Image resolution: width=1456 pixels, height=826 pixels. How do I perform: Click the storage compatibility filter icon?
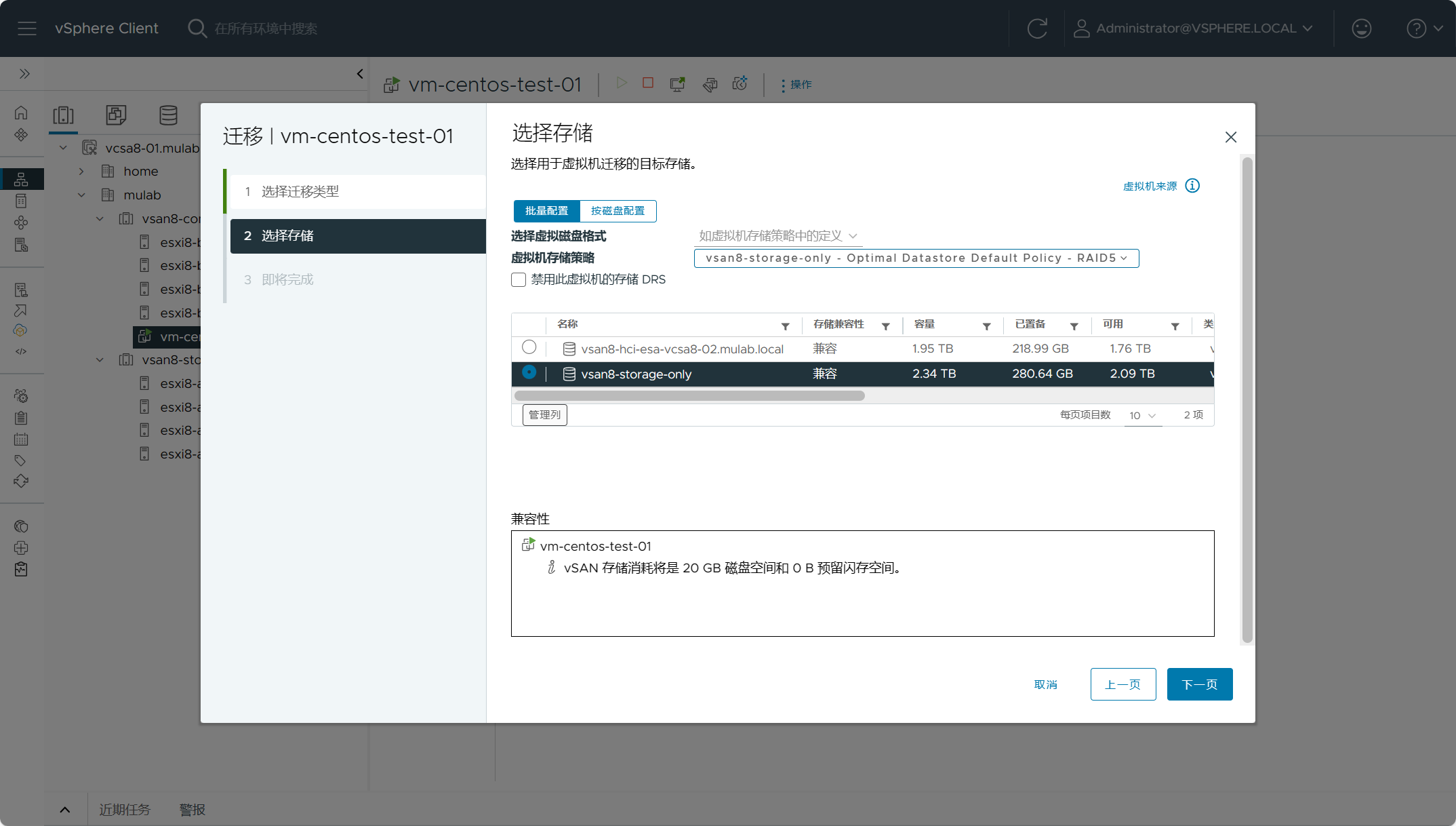pos(886,327)
